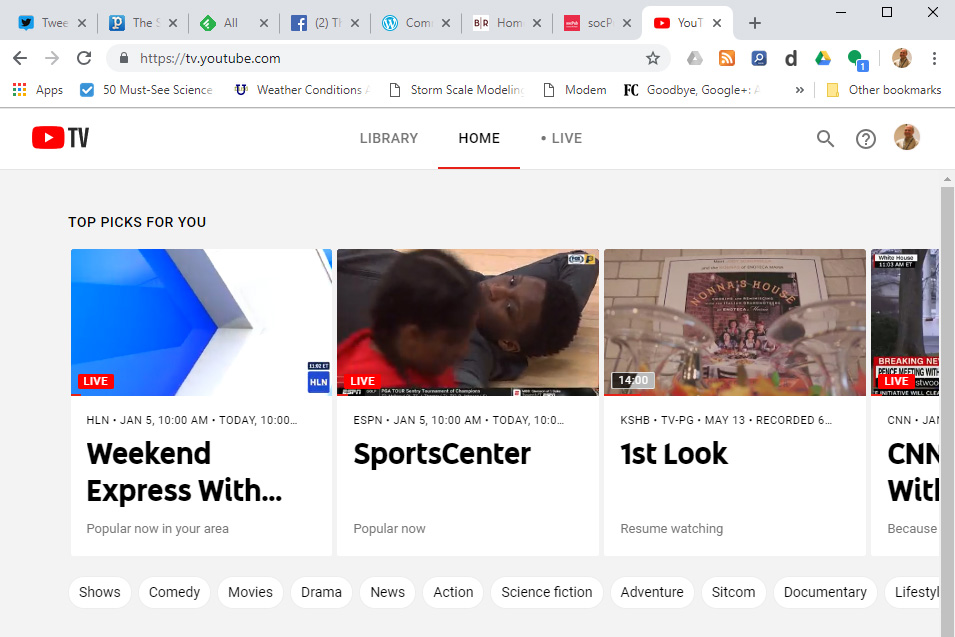Viewport: 955px width, 637px height.
Task: Open the 1st Look recorded thumbnail
Action: (x=735, y=322)
